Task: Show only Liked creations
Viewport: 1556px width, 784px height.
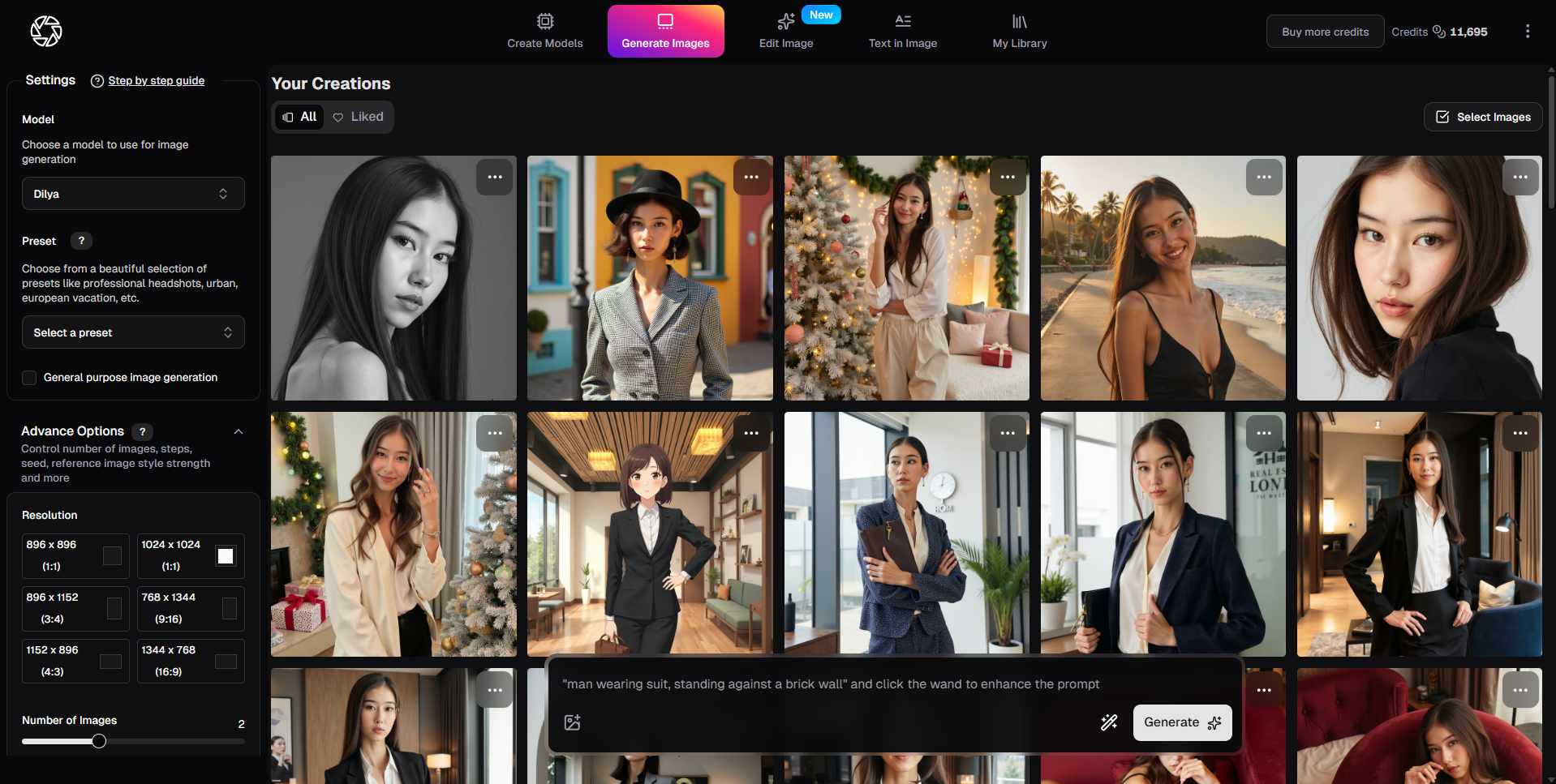Action: click(359, 117)
